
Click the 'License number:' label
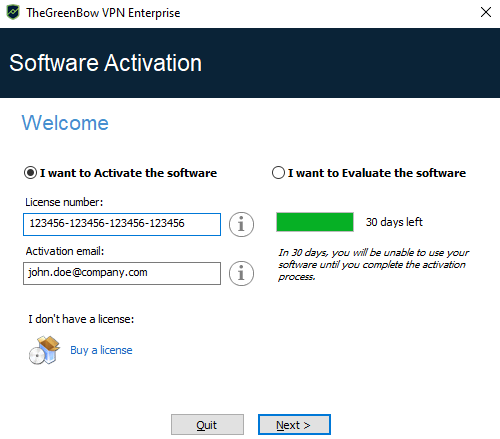coord(64,202)
